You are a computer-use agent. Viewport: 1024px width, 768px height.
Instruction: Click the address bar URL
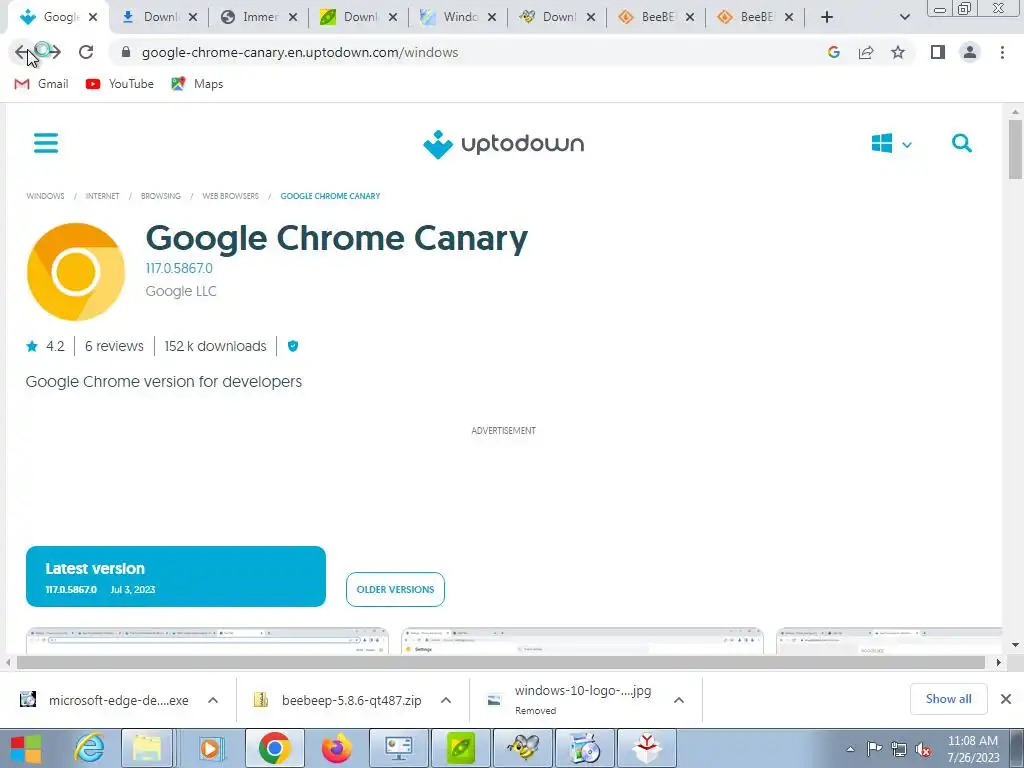(300, 52)
